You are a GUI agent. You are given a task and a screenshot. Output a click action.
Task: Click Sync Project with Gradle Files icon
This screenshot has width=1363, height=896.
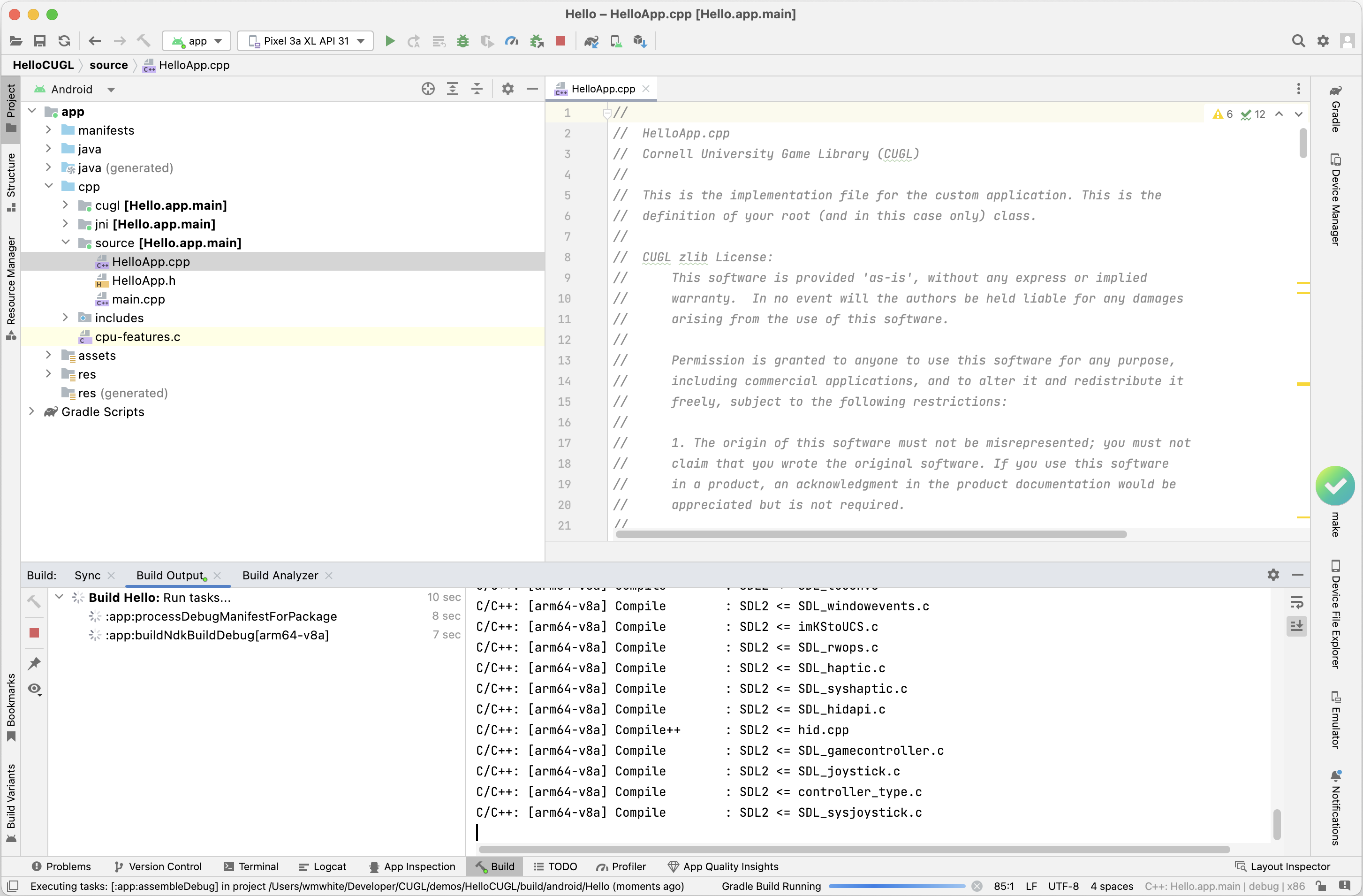pyautogui.click(x=591, y=41)
